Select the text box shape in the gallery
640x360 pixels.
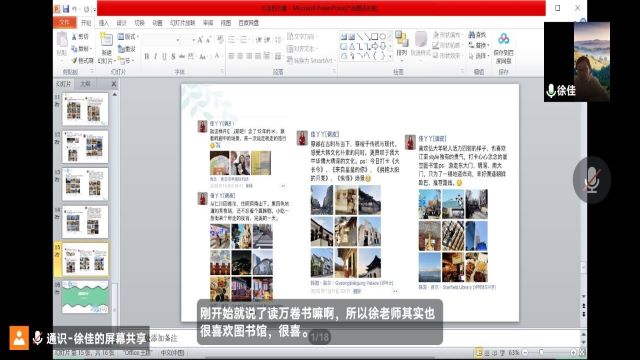tap(344, 37)
